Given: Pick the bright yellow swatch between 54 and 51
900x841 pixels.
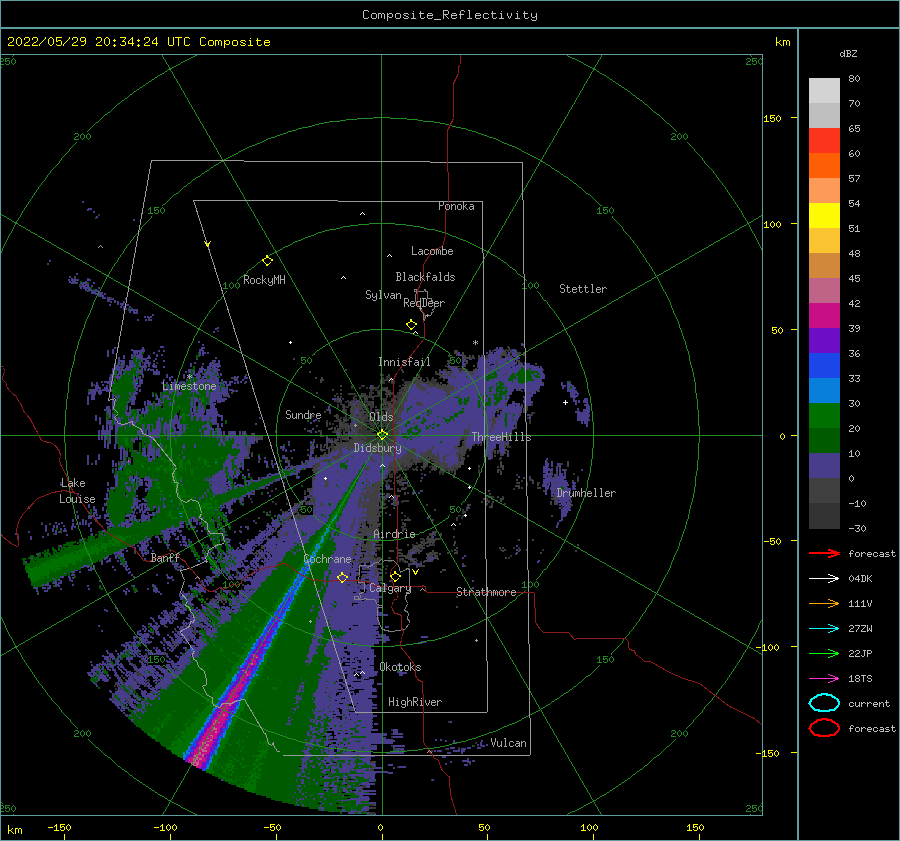Looking at the screenshot, I should click(824, 216).
